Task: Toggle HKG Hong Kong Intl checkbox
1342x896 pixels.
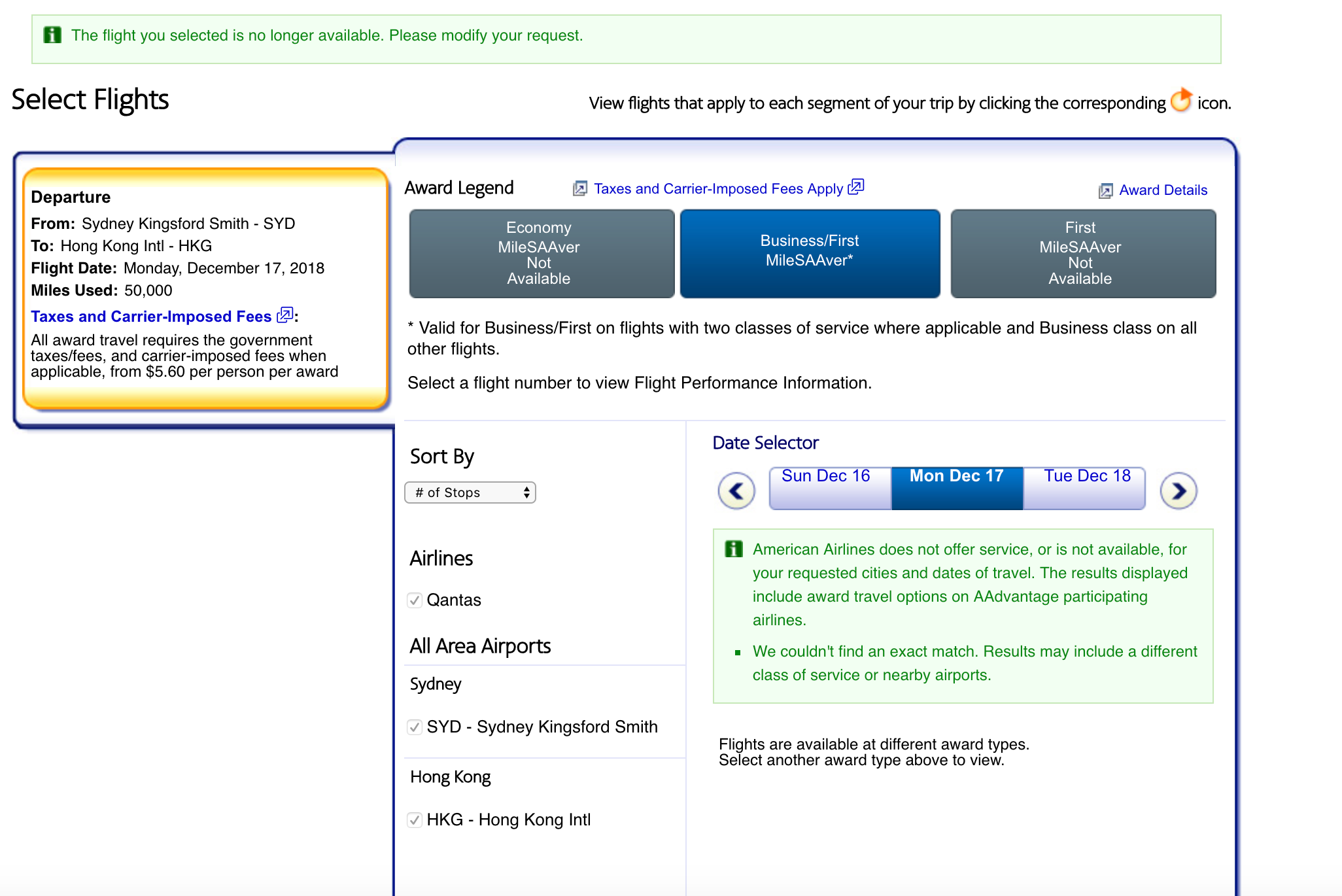Action: coord(415,819)
